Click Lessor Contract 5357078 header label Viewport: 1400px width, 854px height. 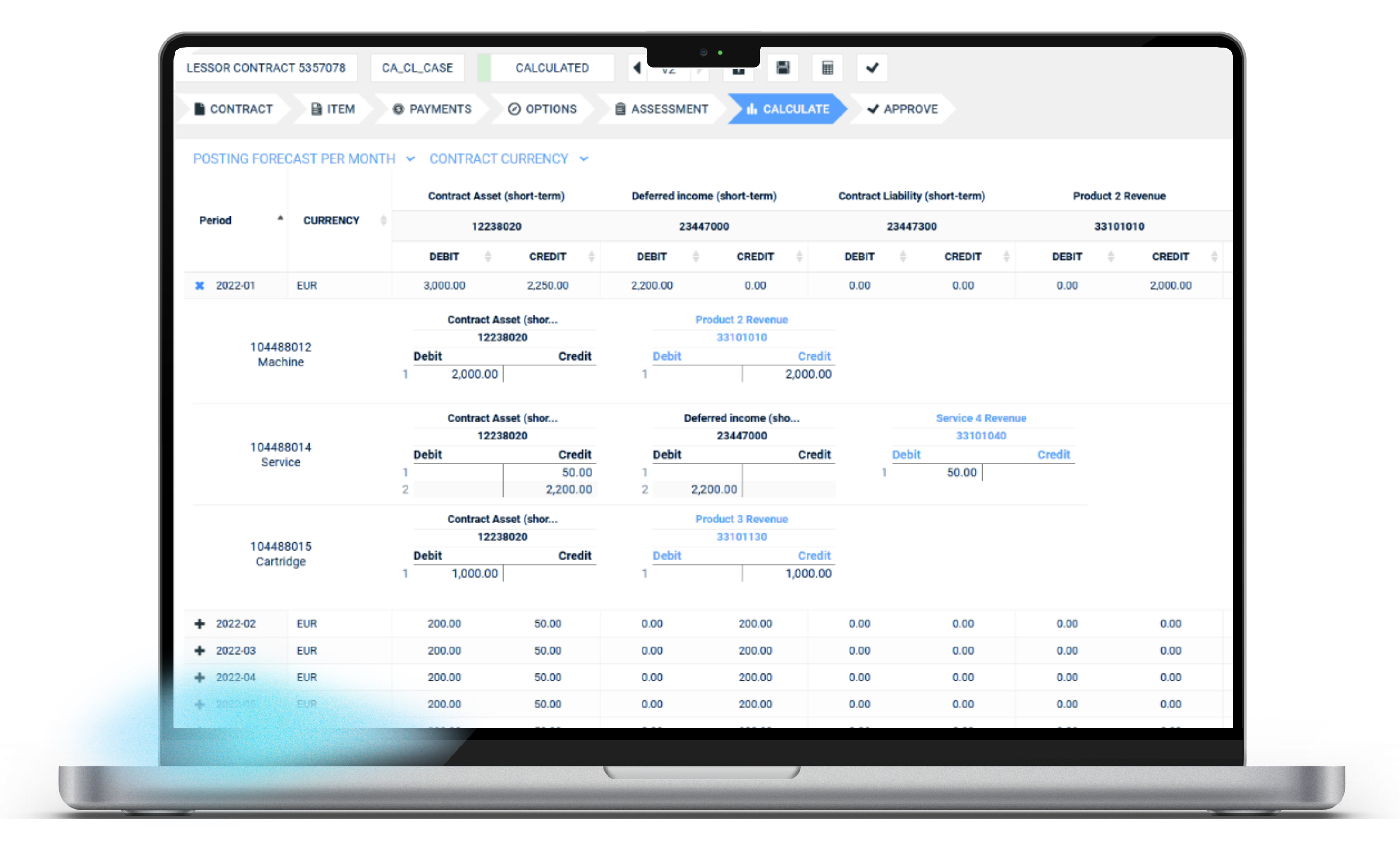click(266, 67)
